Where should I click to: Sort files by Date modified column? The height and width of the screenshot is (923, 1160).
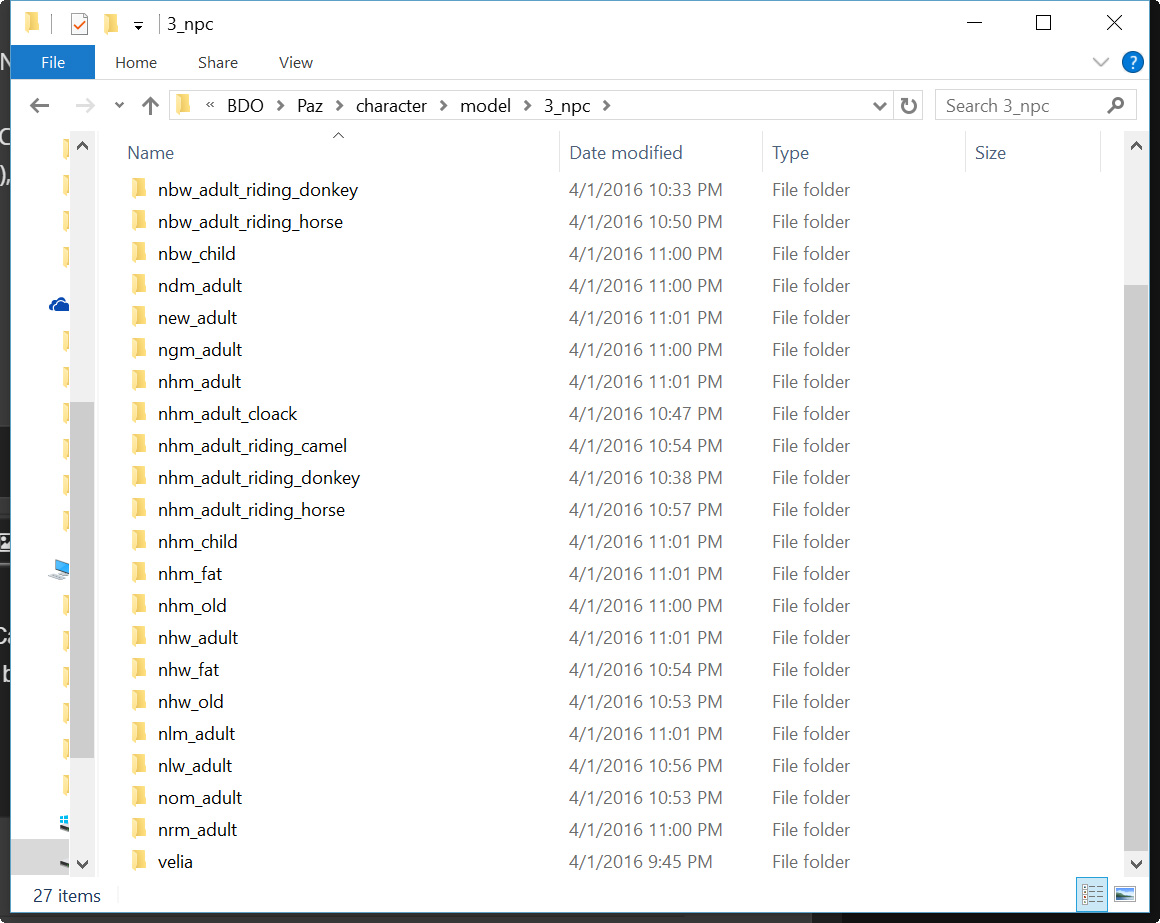(625, 153)
